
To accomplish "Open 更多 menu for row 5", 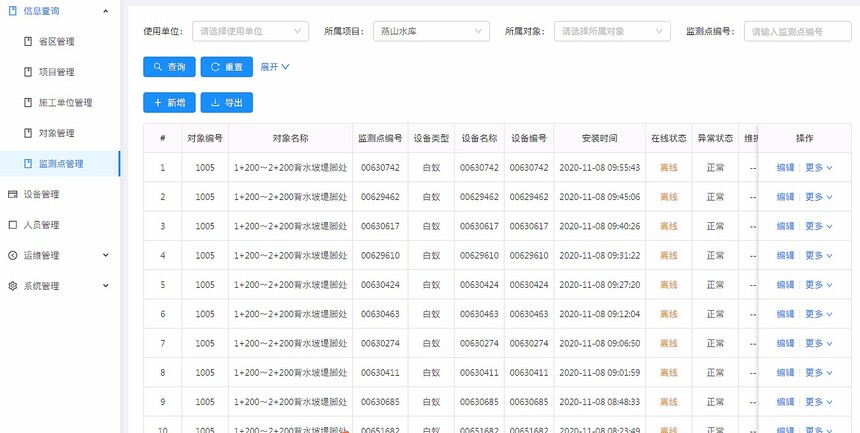I will [x=818, y=284].
